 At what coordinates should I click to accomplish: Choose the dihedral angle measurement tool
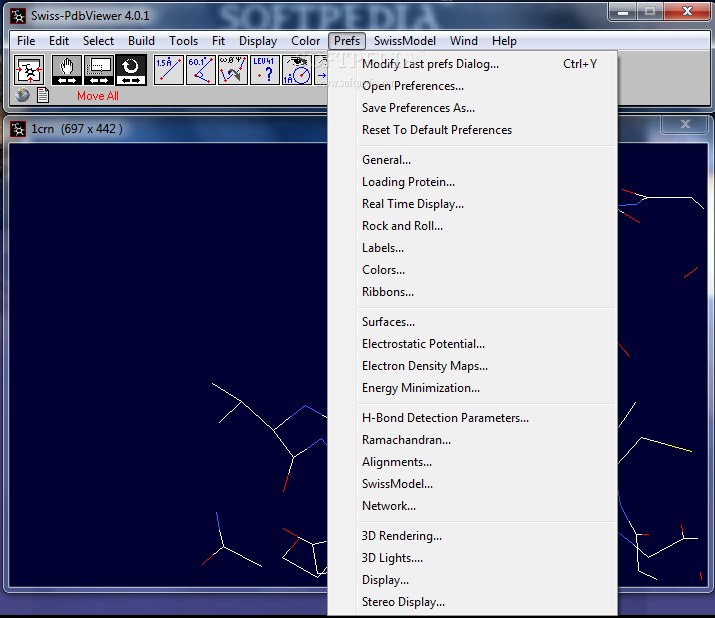(x=233, y=70)
